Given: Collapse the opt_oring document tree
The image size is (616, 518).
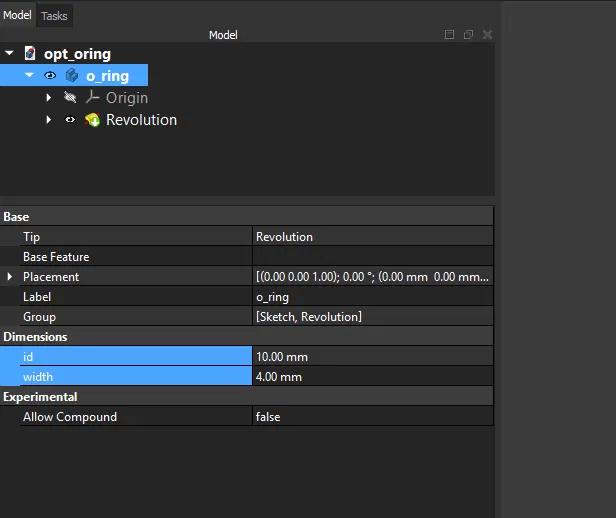Looking at the screenshot, I should (10, 54).
